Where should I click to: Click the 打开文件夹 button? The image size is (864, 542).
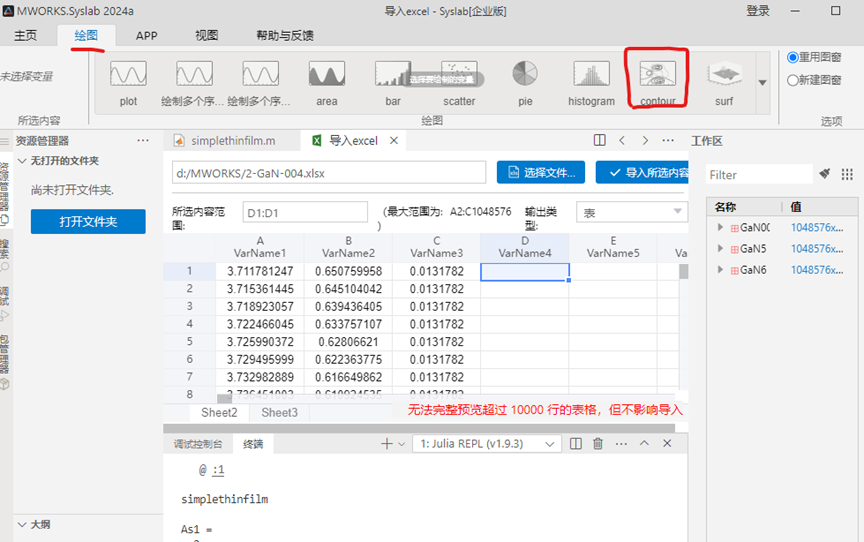tap(88, 221)
